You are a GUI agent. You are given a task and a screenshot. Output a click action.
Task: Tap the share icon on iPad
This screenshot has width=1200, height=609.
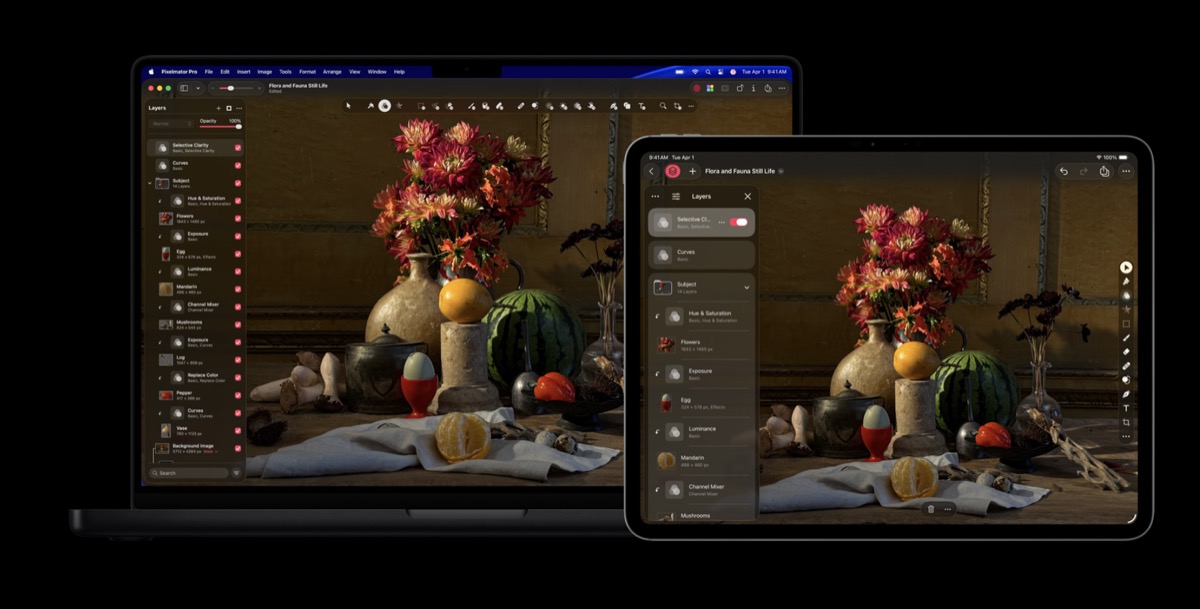tap(1104, 172)
